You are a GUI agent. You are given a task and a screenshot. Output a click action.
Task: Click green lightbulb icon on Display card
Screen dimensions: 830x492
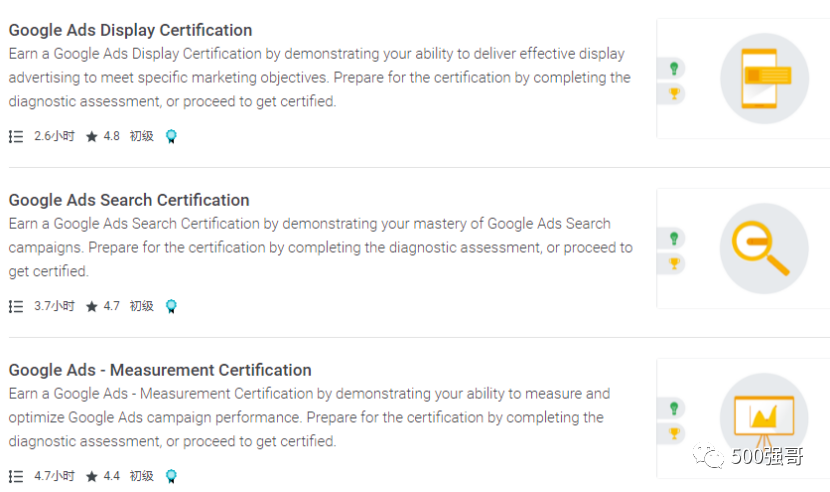(x=675, y=68)
